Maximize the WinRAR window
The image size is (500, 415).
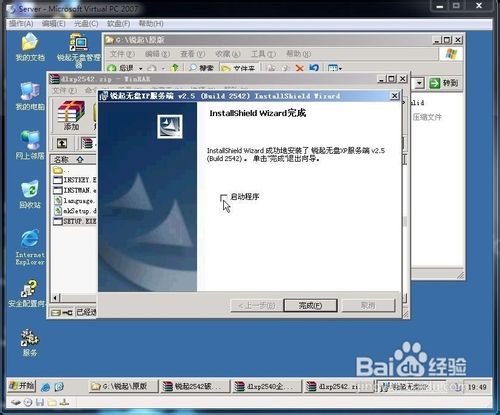[392, 79]
